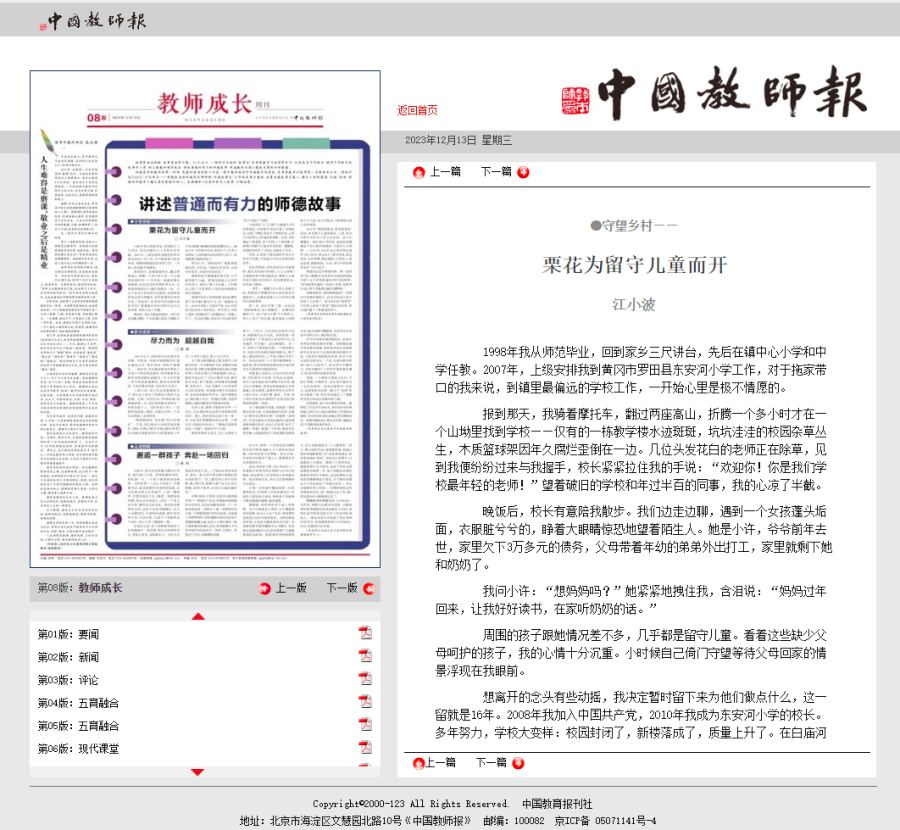
Task: Click the paragraph starting 1998年我从师范毕业
Action: point(631,370)
